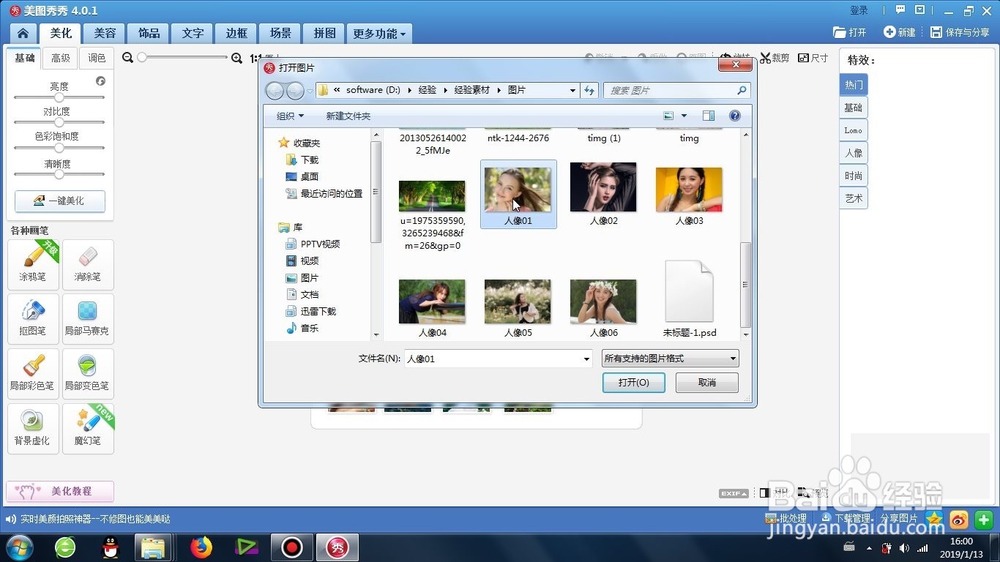Select the 局部变色笔 recolor pen tool

pyautogui.click(x=87, y=373)
